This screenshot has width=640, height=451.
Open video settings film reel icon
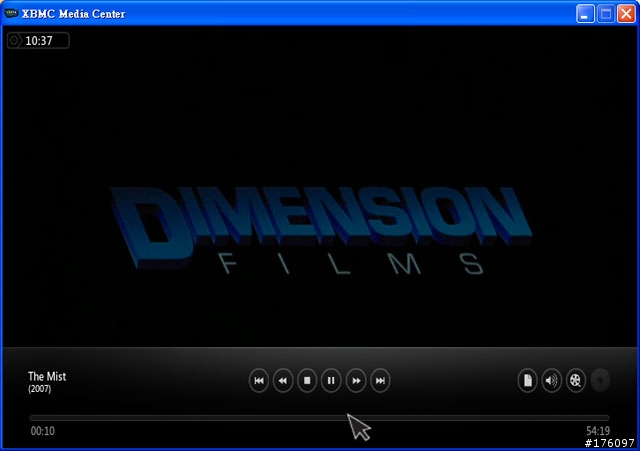(x=576, y=380)
